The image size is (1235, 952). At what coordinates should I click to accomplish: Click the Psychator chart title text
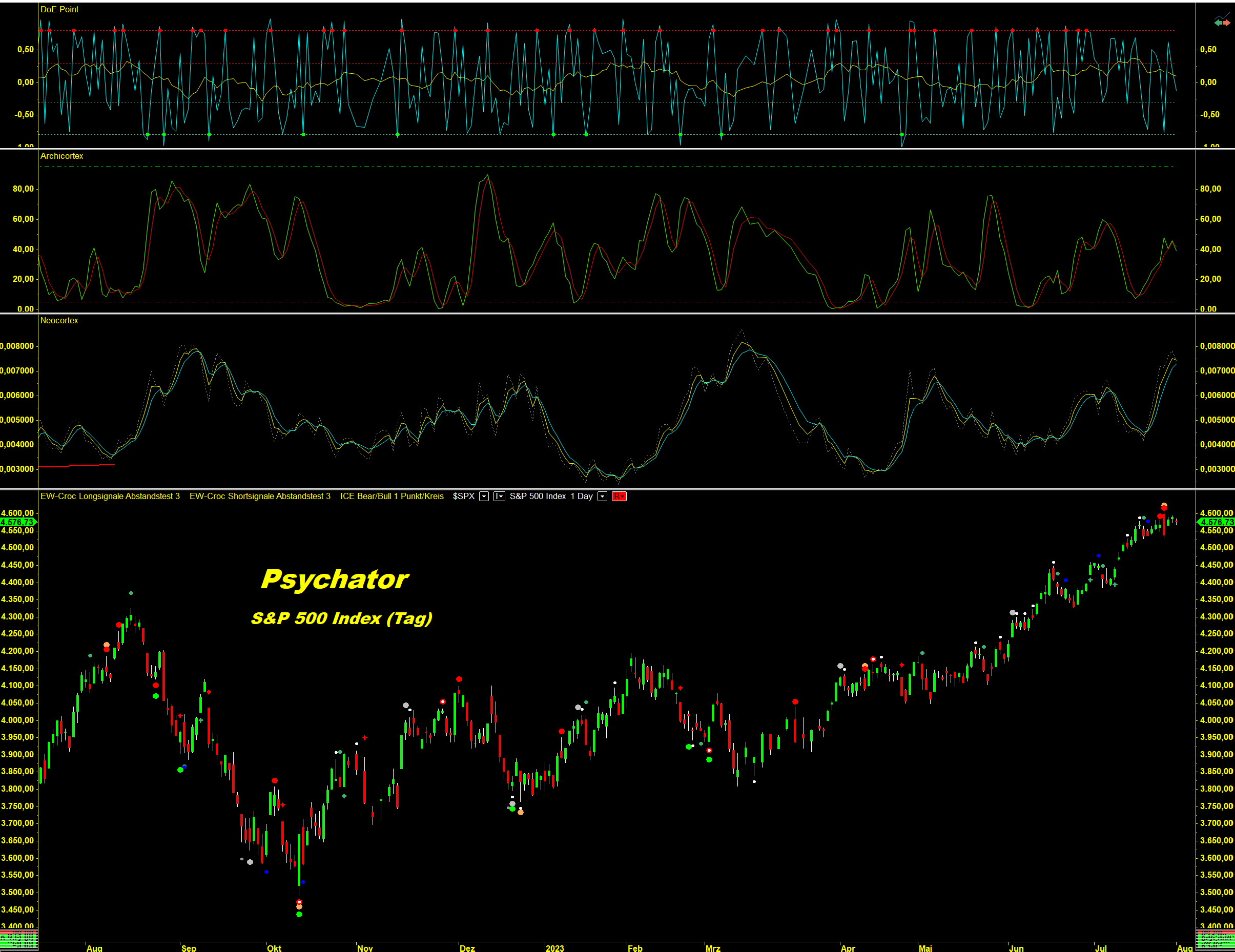tap(334, 580)
